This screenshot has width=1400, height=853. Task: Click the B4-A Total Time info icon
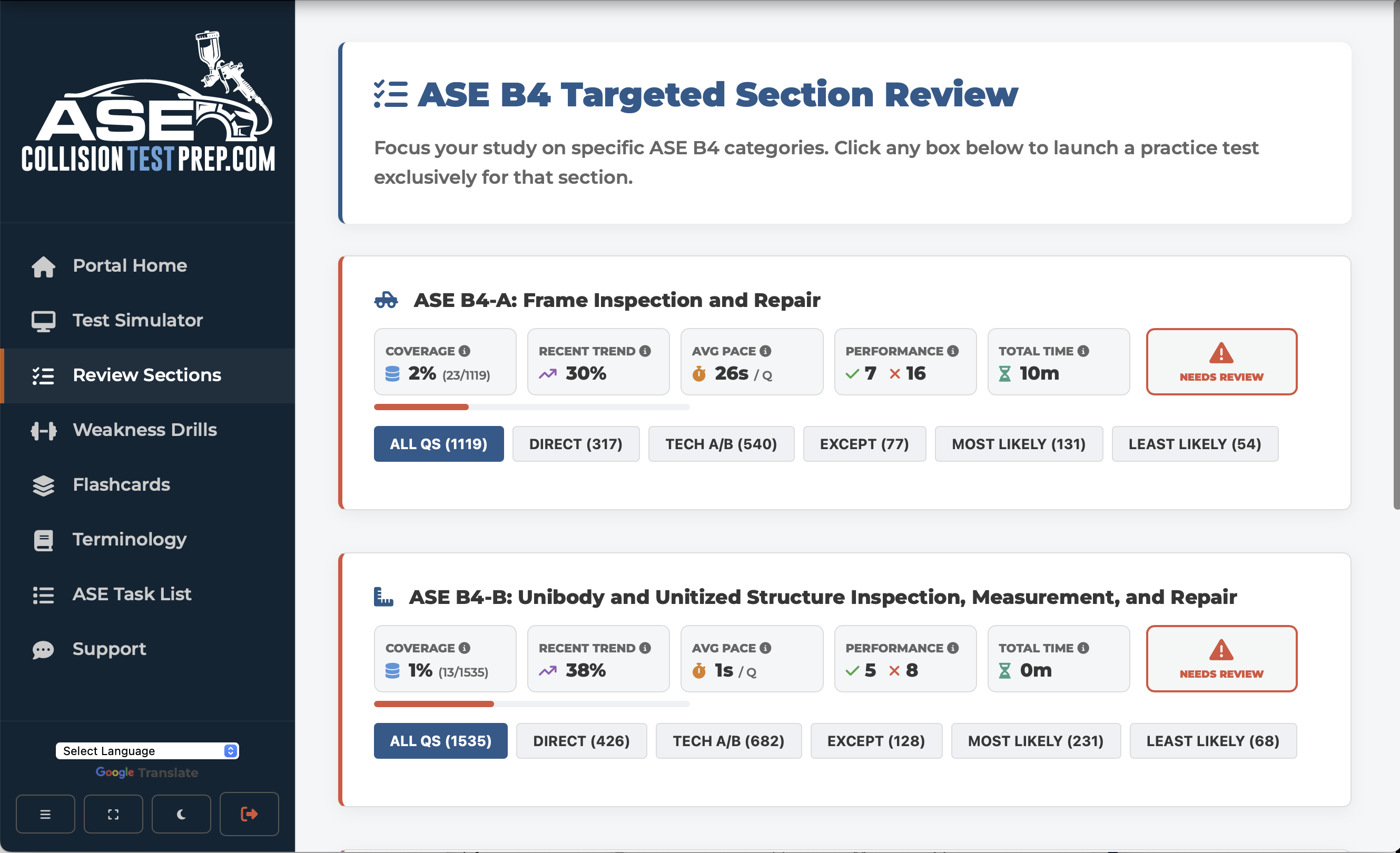click(1083, 351)
